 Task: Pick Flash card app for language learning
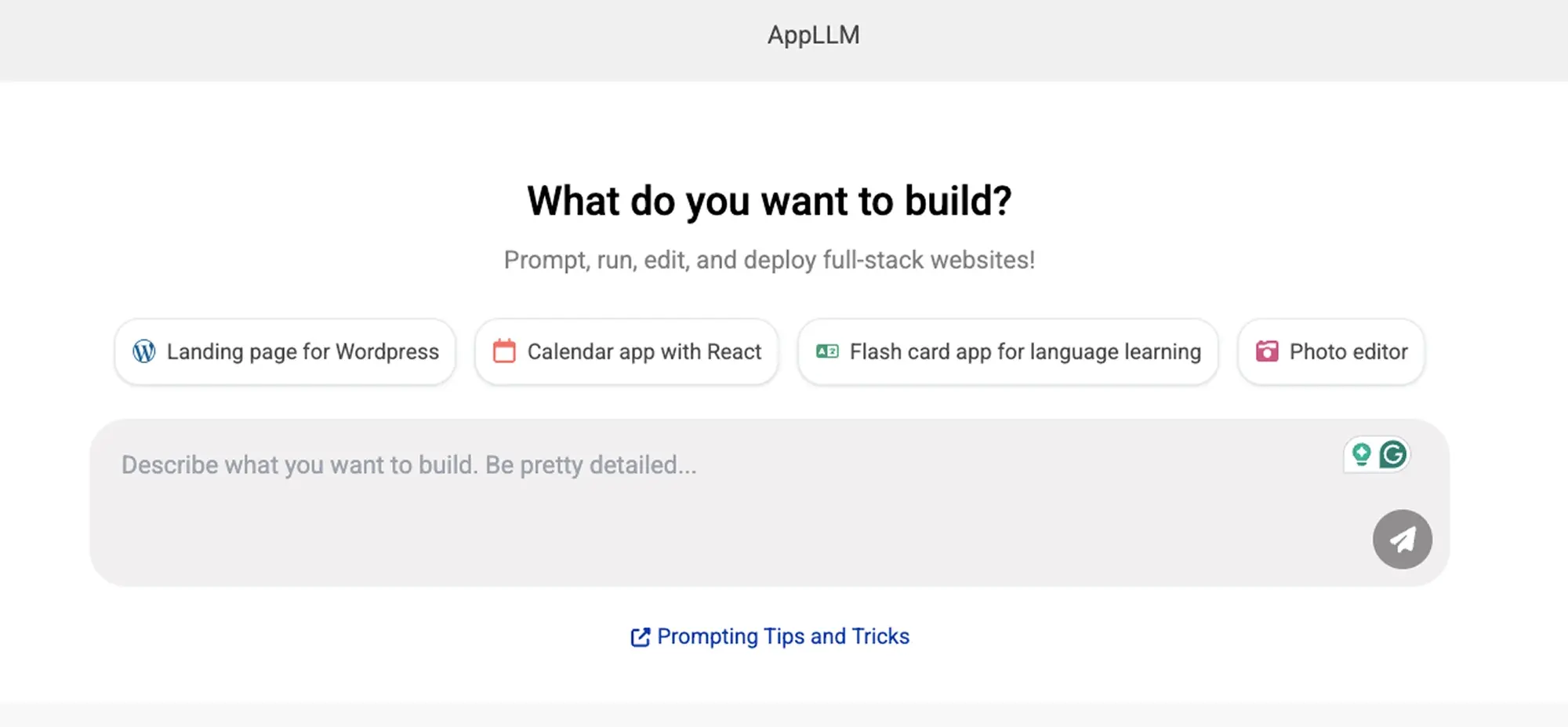pyautogui.click(x=1008, y=351)
